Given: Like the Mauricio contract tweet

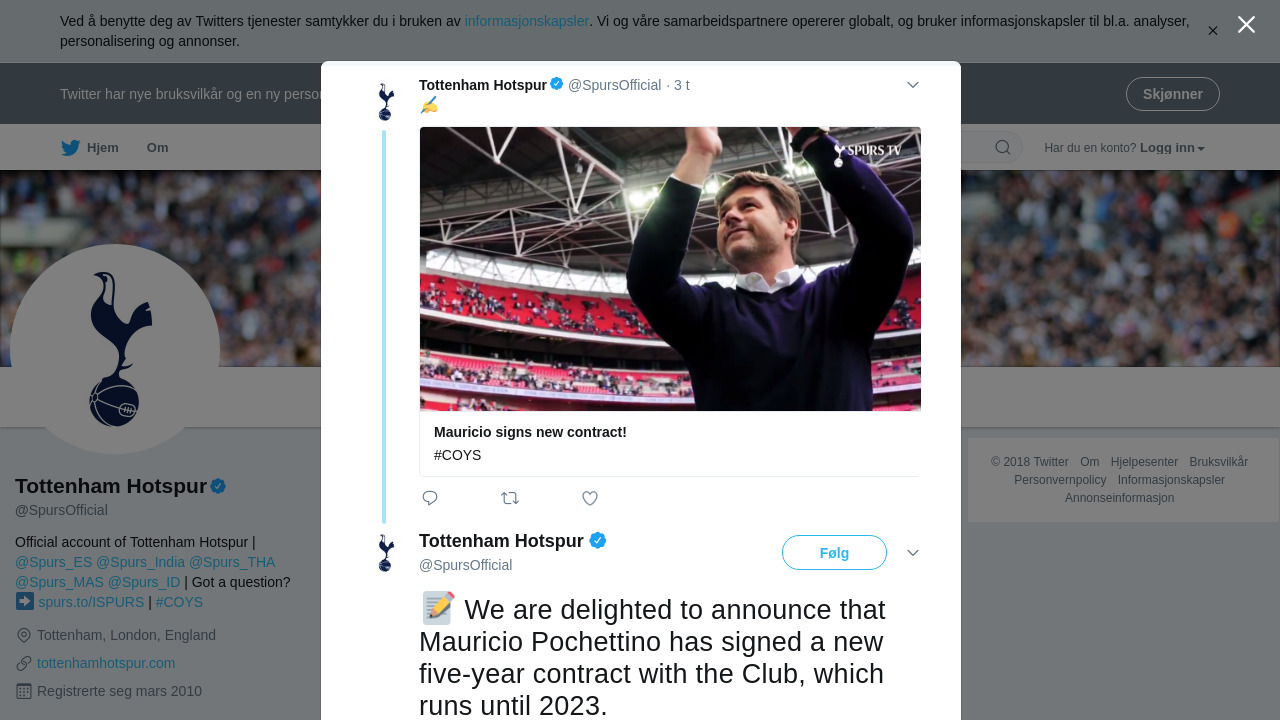Looking at the screenshot, I should pyautogui.click(x=590, y=498).
